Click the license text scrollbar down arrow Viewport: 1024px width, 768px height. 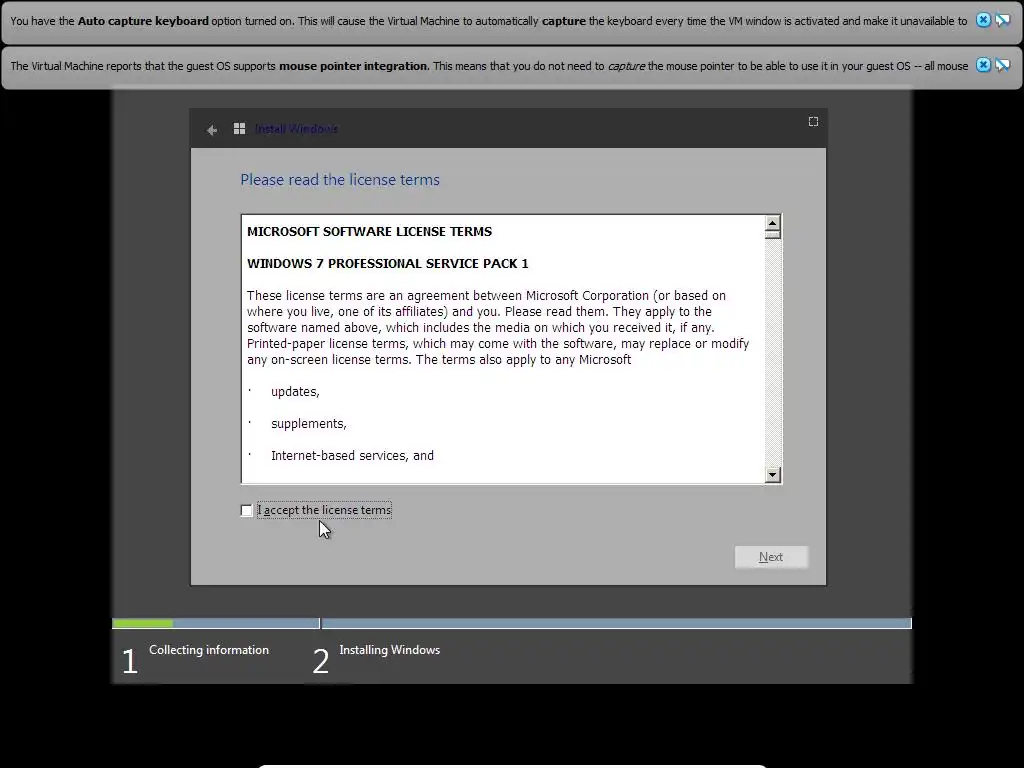coord(773,475)
